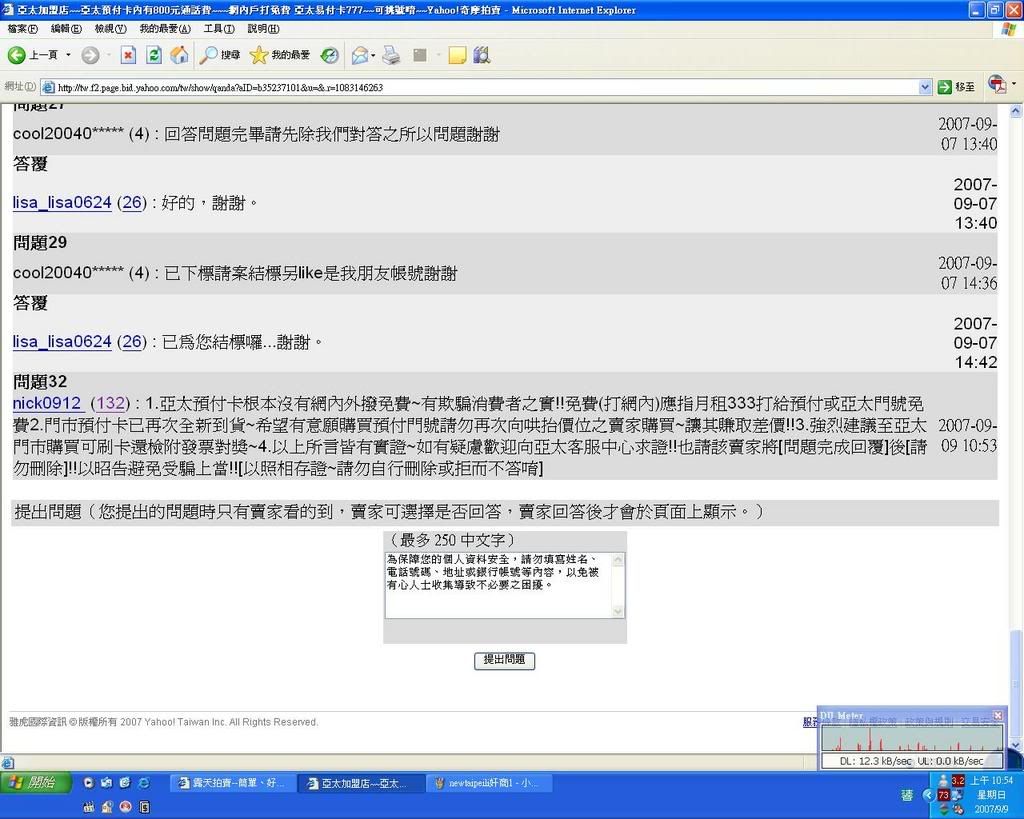Switch to 亞太加盟店 taskbar window

(x=360, y=783)
